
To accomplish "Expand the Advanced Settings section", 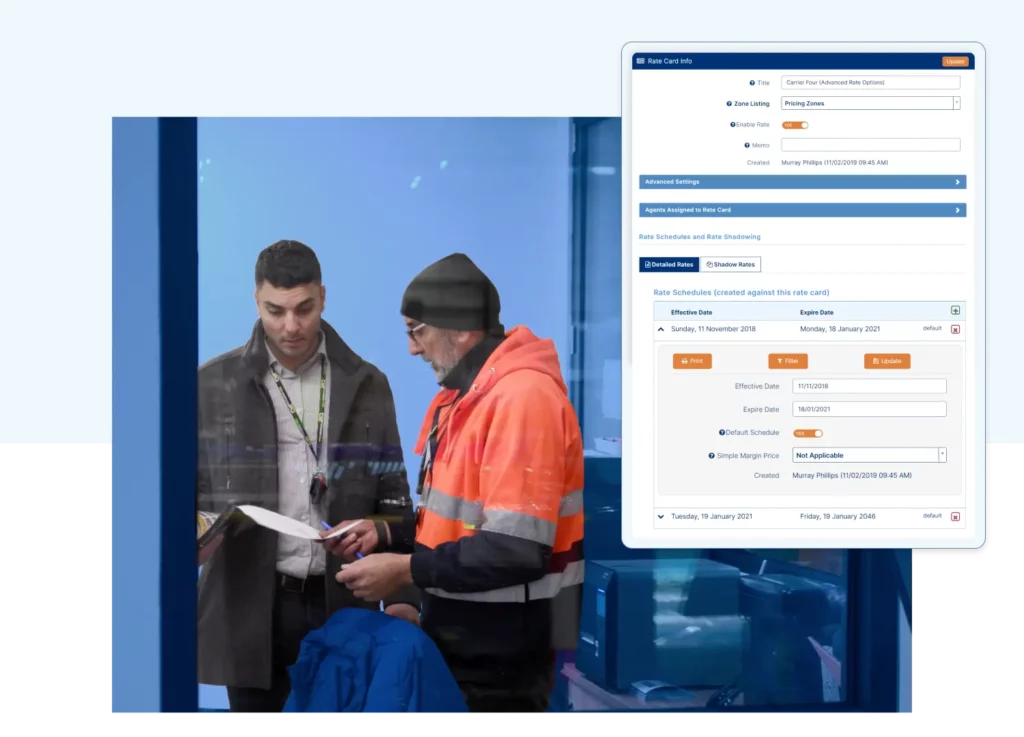I will coord(802,182).
